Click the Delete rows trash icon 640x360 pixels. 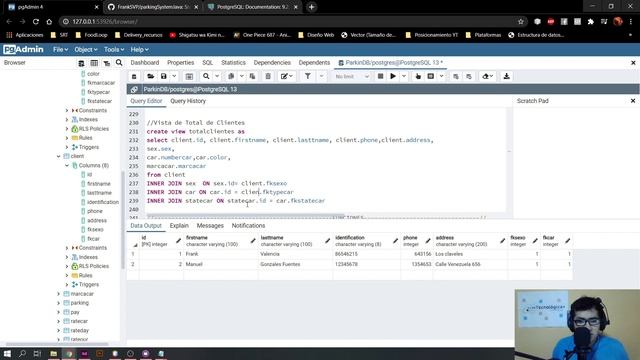coord(268,76)
